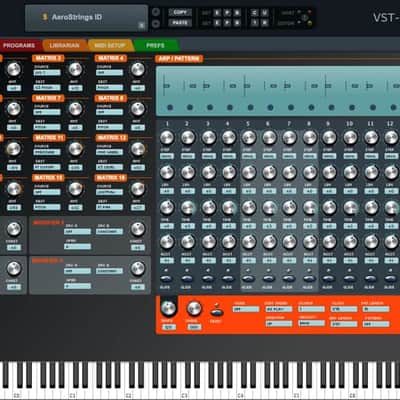Image resolution: width=400 pixels, height=400 pixels.
Task: Click the step 1 knob in arp top row
Action: (x=167, y=137)
